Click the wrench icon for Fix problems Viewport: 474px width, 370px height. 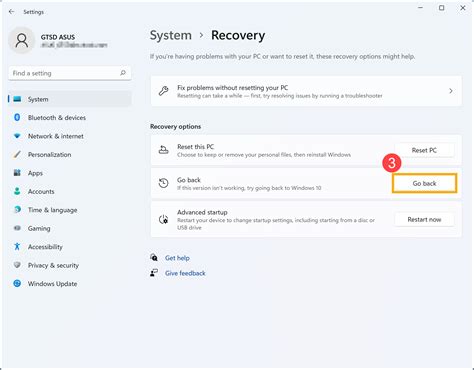tap(163, 91)
